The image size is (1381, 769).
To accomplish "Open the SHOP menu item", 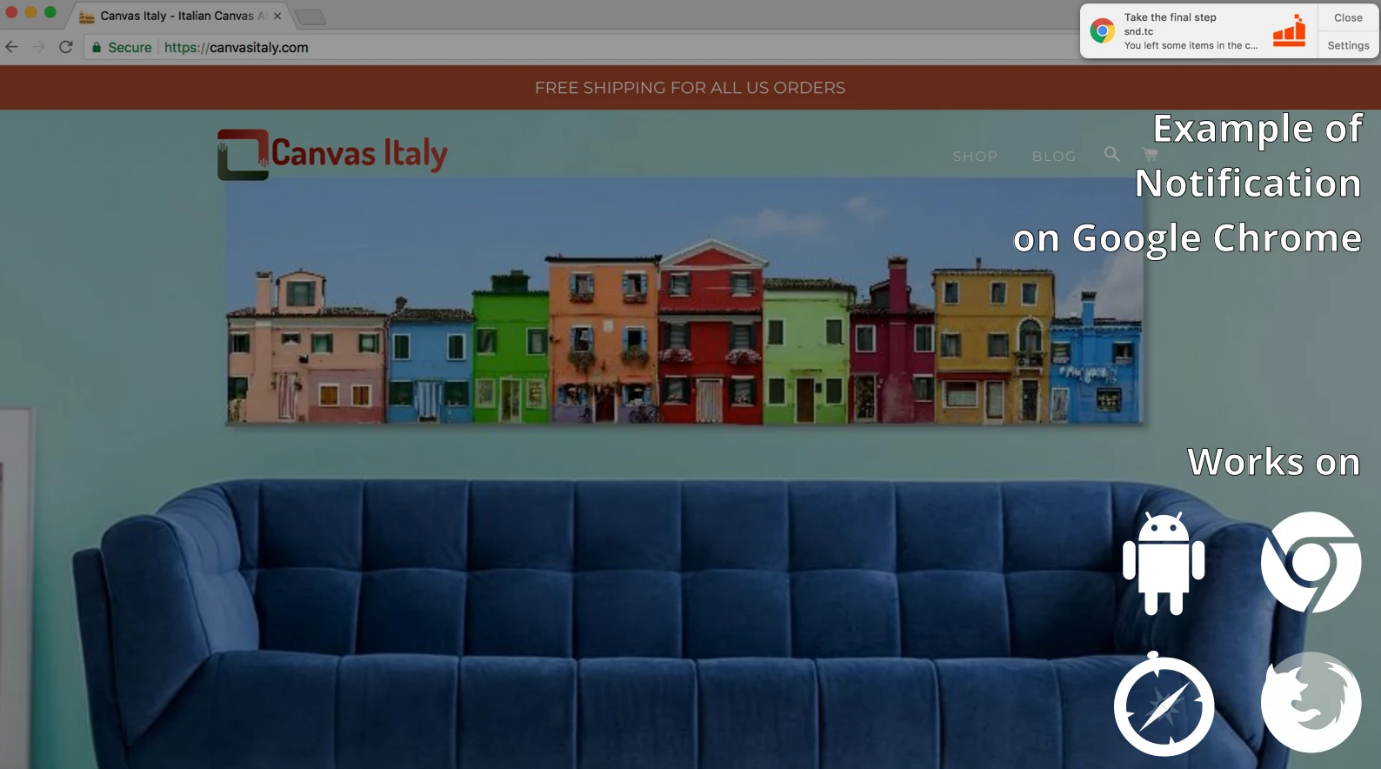I will click(x=975, y=156).
